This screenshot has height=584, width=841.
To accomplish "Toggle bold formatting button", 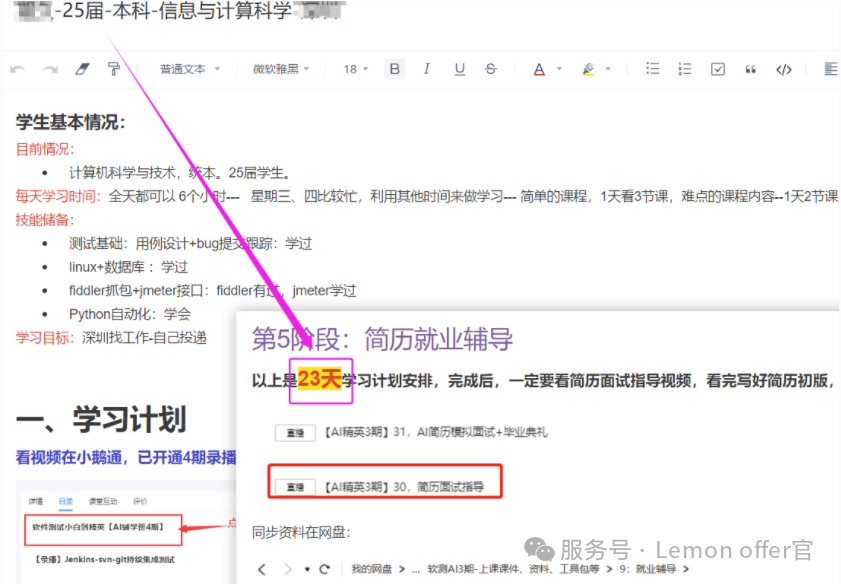I will pyautogui.click(x=394, y=69).
